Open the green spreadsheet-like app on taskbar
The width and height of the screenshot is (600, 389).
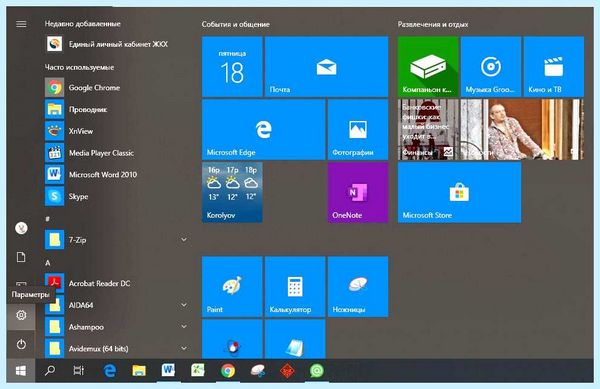198,370
